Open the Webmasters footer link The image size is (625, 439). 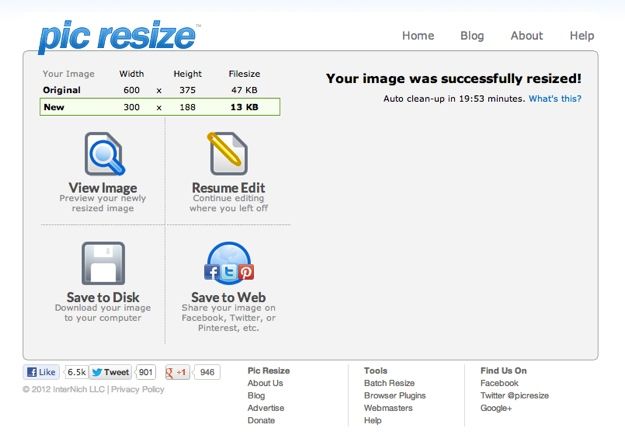pos(388,408)
